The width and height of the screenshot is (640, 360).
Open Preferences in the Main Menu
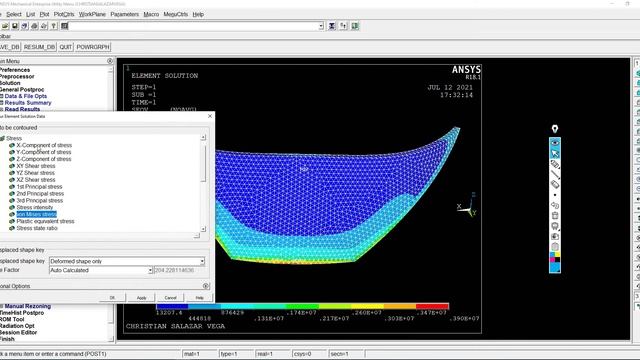pyautogui.click(x=15, y=70)
